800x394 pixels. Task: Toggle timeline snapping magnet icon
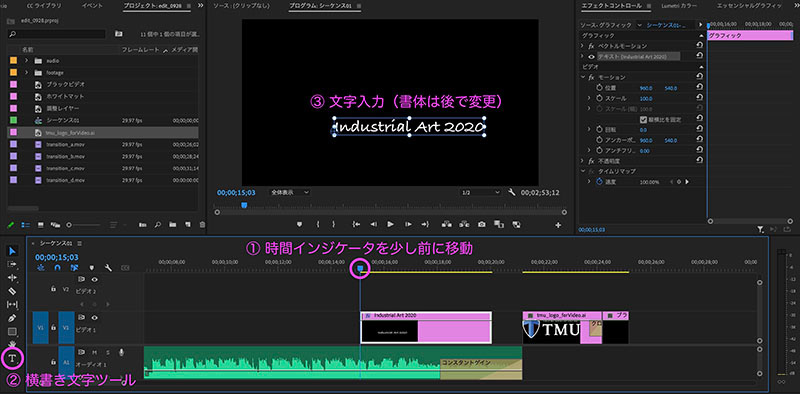pos(58,267)
